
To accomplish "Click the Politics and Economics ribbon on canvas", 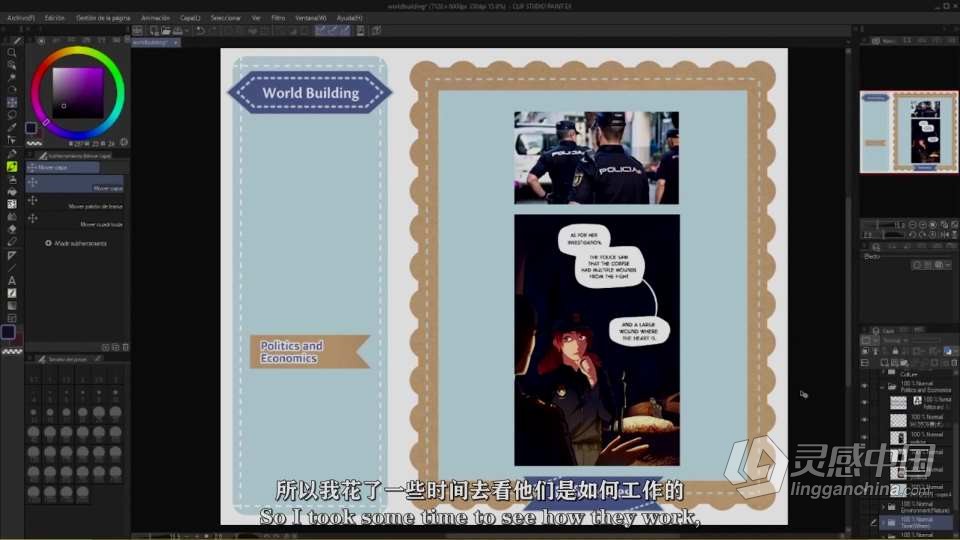I will click(x=310, y=351).
